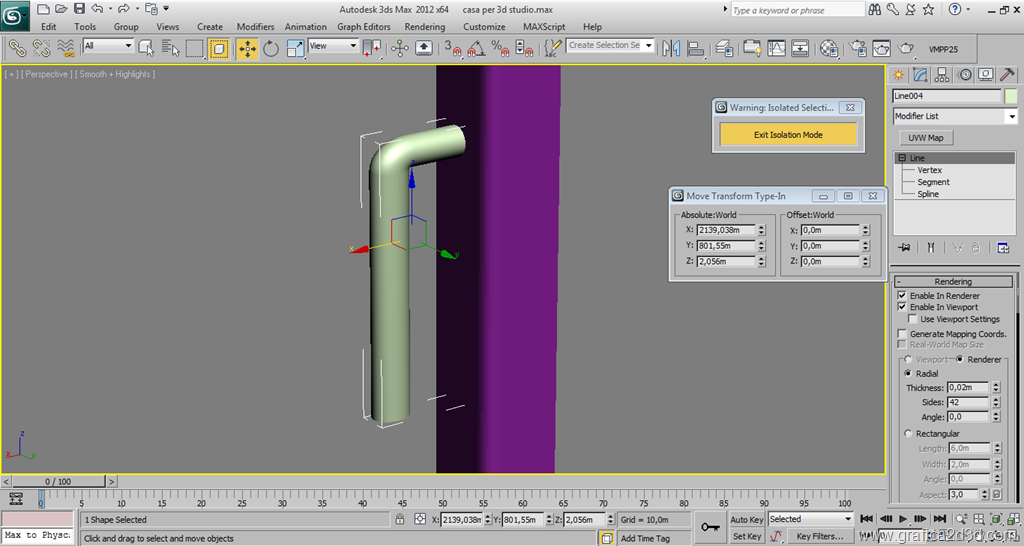Open the Rendering menu

[425, 27]
